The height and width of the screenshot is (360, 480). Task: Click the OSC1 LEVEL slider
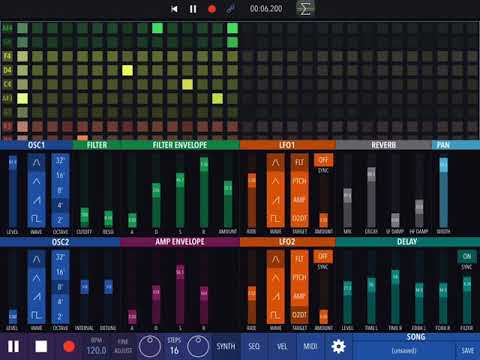pyautogui.click(x=12, y=191)
